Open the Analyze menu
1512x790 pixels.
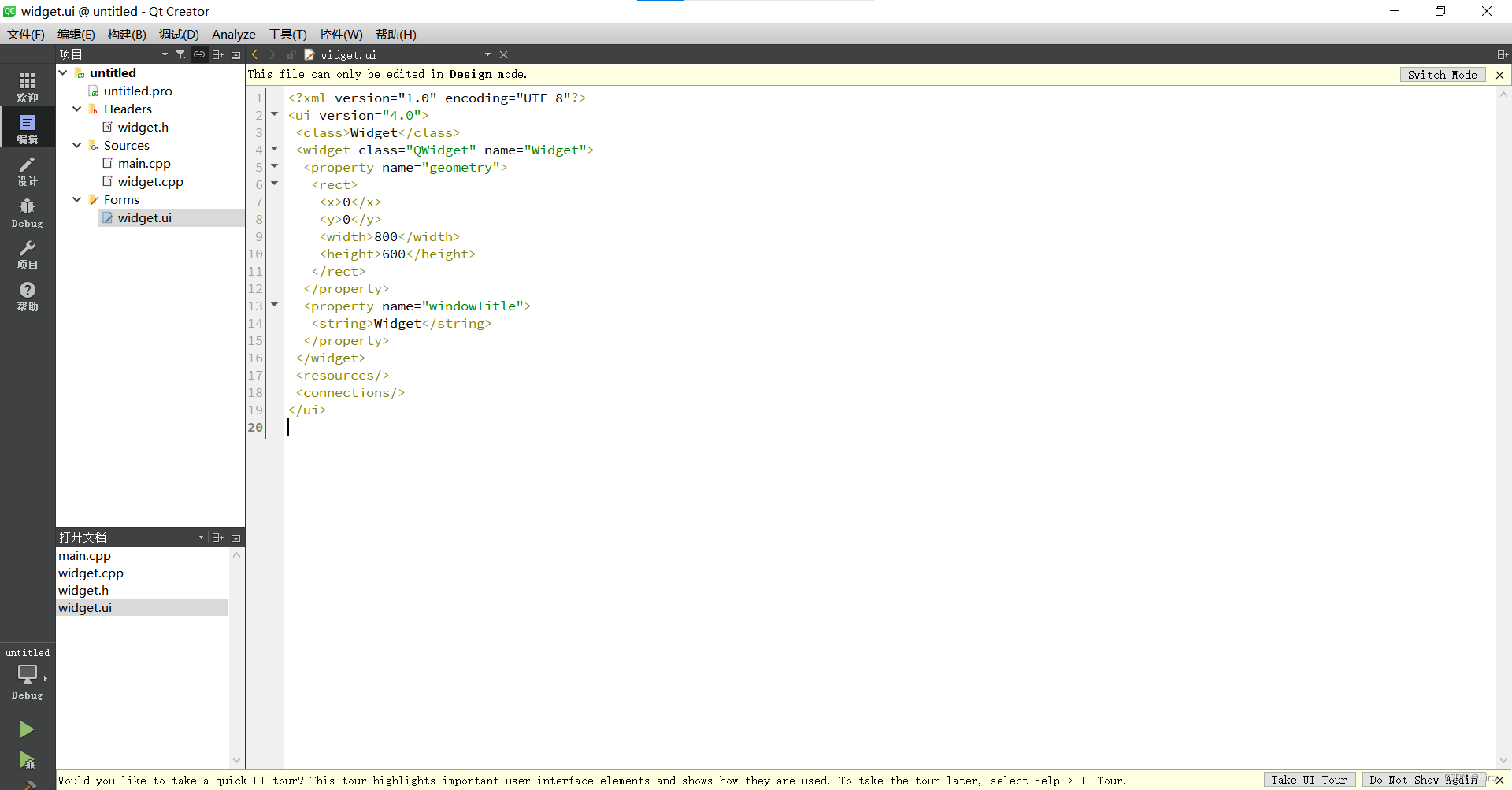(x=234, y=34)
